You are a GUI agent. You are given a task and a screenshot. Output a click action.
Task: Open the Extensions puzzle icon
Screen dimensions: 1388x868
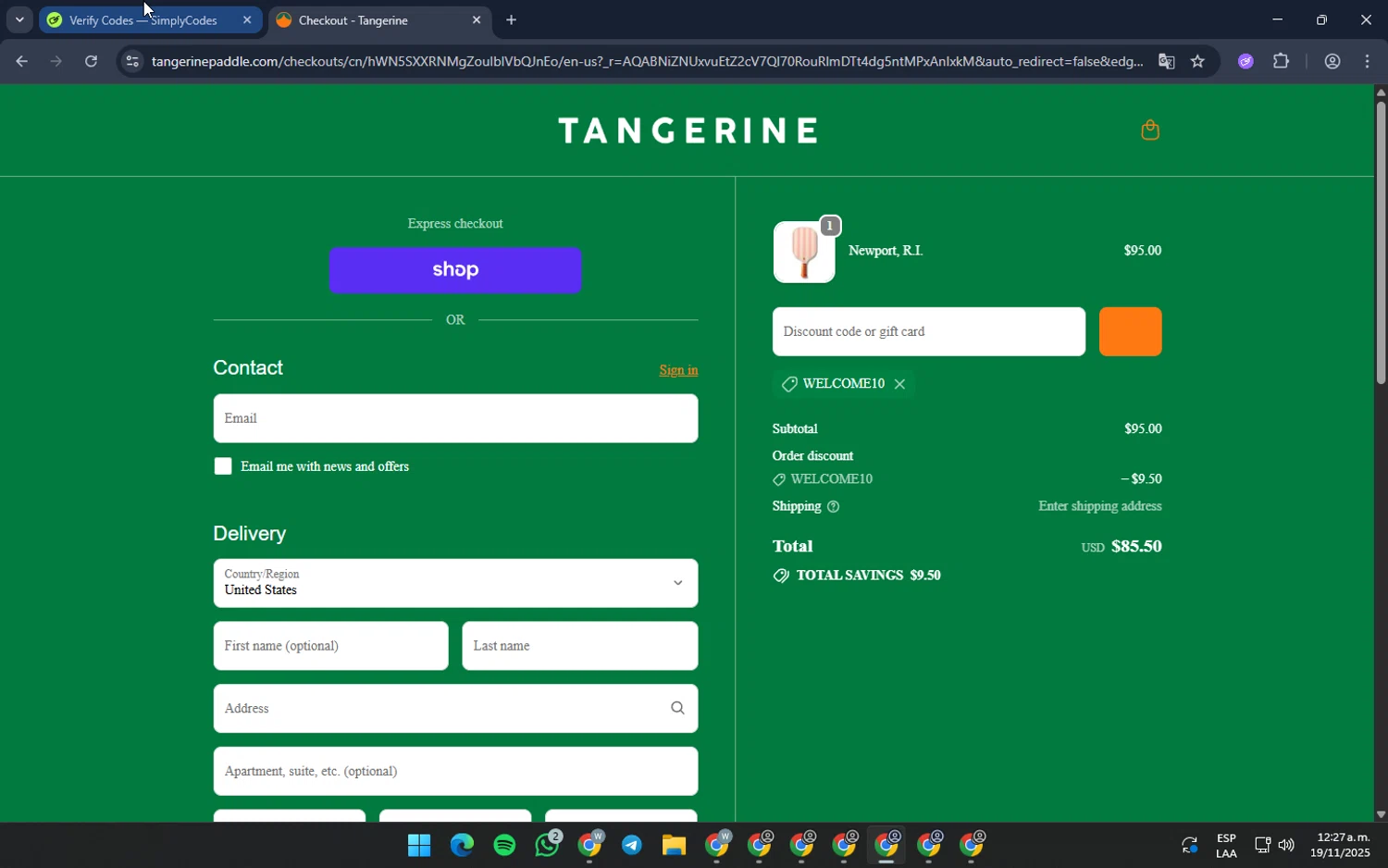(1281, 62)
